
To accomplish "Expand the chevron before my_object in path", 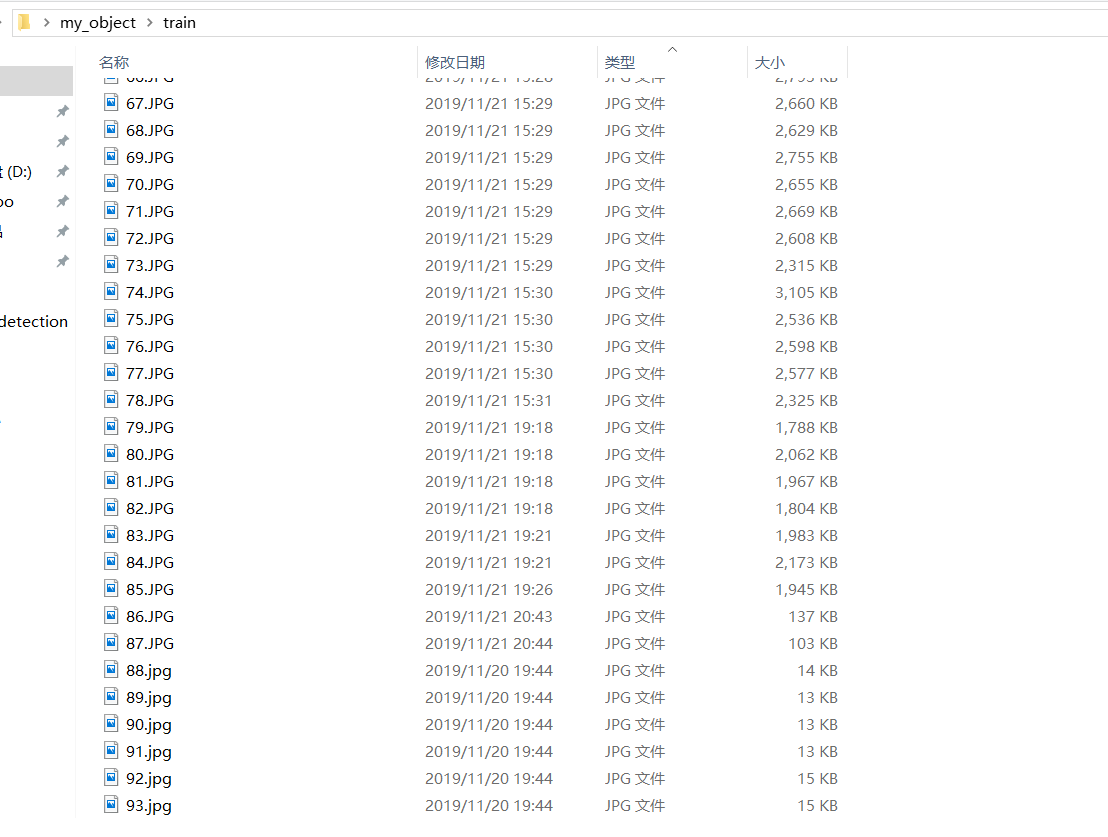I will (47, 23).
